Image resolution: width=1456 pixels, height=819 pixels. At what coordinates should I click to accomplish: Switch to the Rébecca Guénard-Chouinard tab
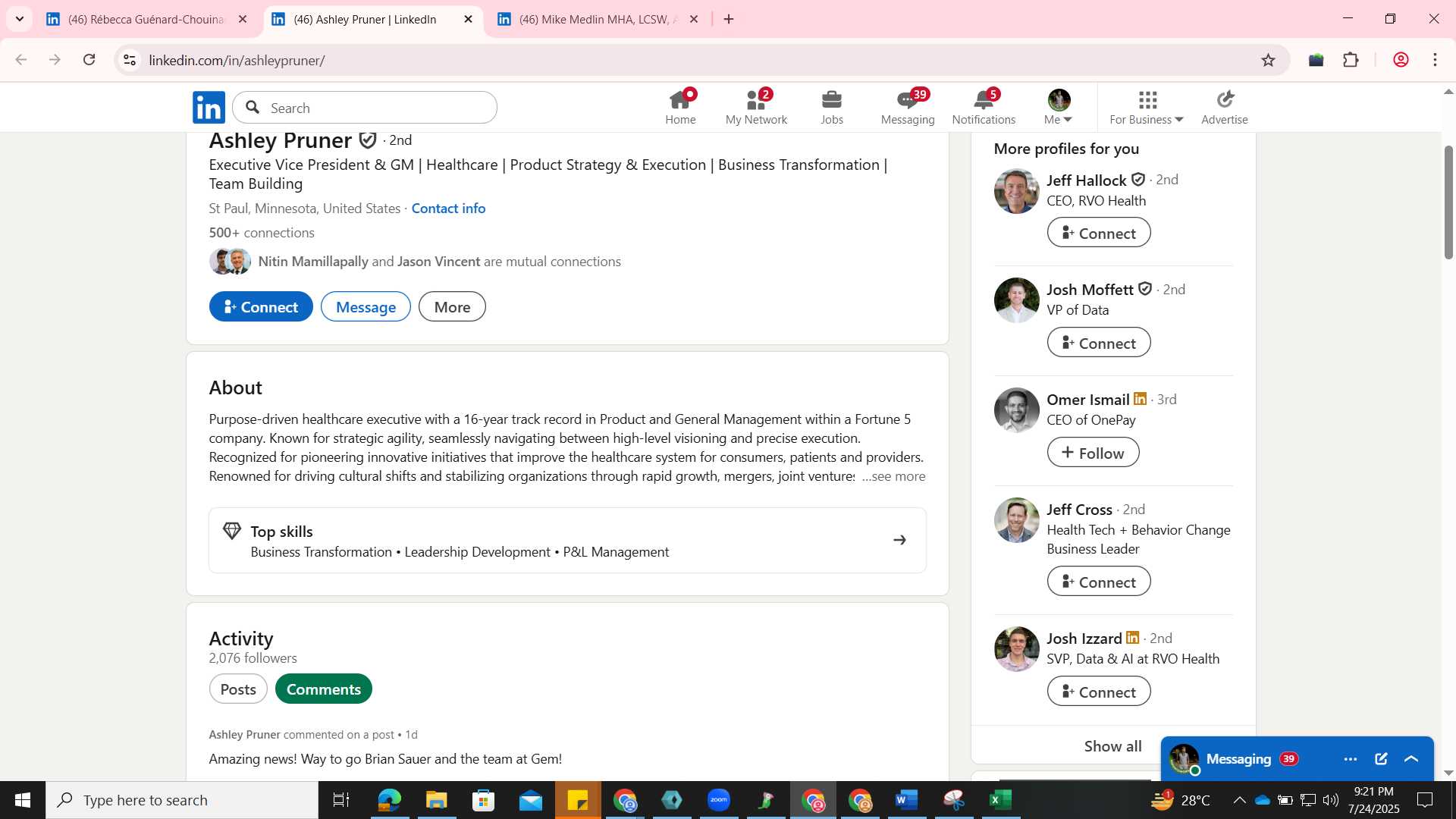[x=147, y=19]
